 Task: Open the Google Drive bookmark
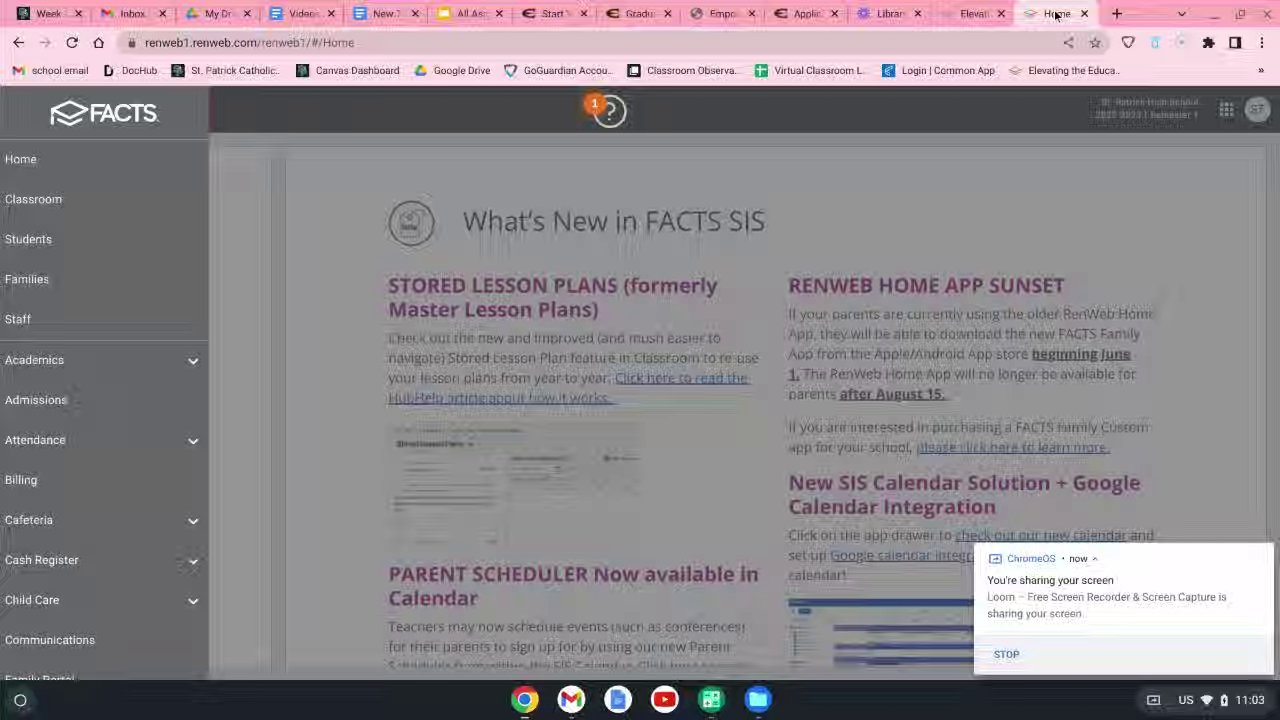(452, 71)
